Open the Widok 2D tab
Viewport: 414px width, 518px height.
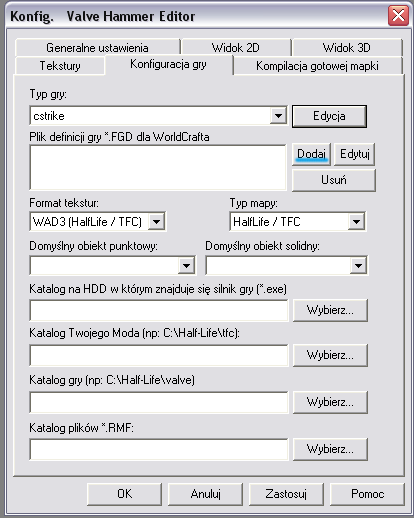point(236,48)
